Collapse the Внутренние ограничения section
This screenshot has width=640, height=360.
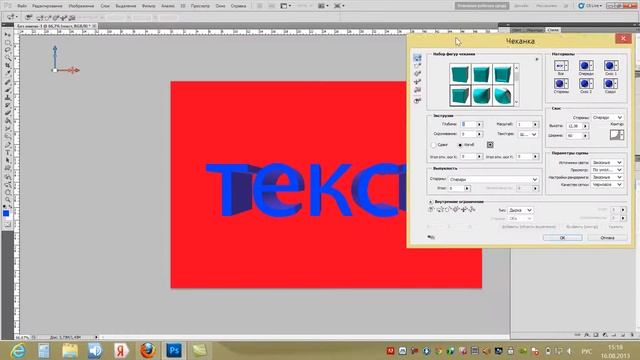pos(430,202)
